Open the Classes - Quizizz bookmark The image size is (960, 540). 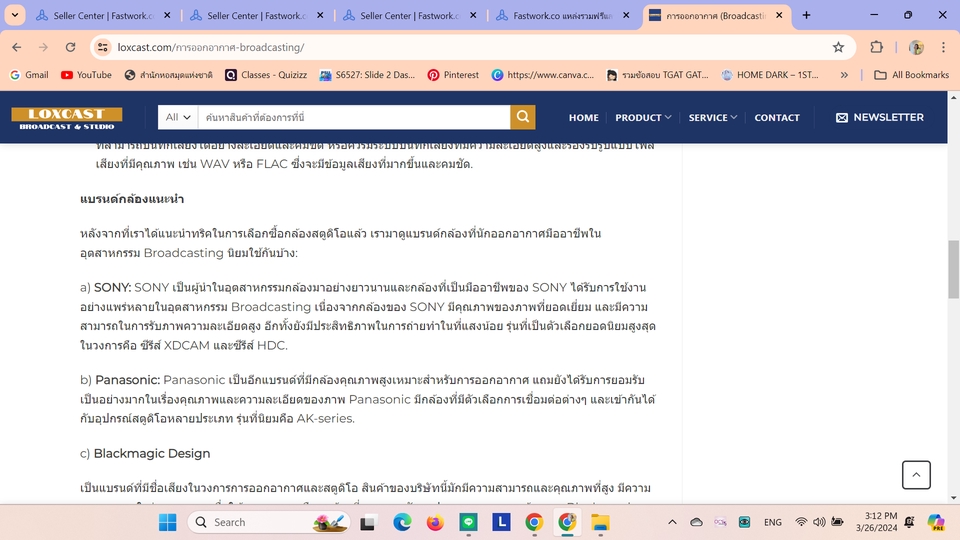click(266, 75)
